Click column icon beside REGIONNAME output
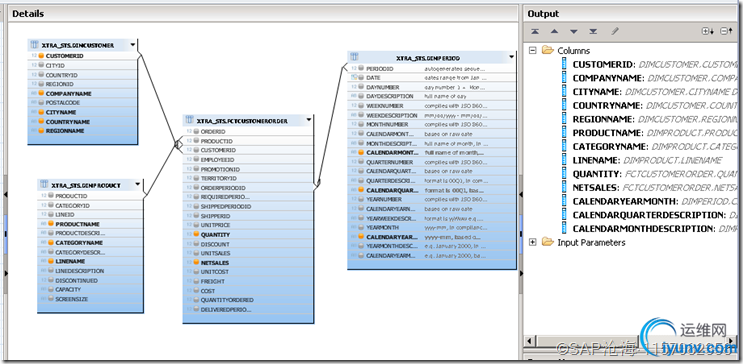Image resolution: width=743 pixels, height=364 pixels. tap(564, 119)
